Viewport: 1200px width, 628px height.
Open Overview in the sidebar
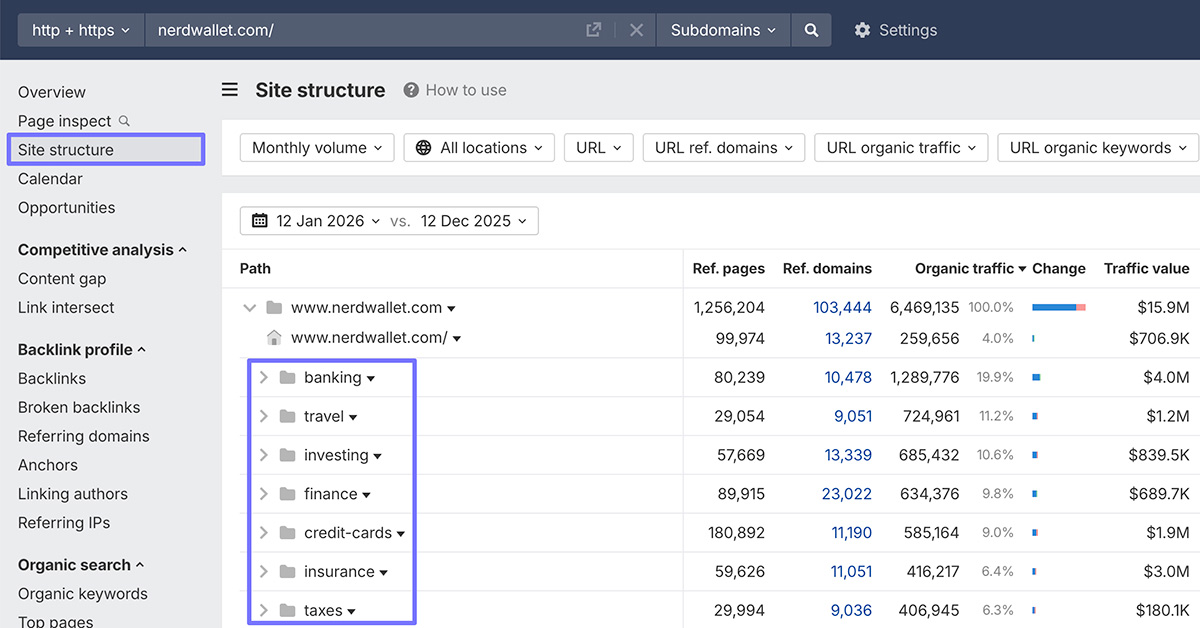[52, 92]
